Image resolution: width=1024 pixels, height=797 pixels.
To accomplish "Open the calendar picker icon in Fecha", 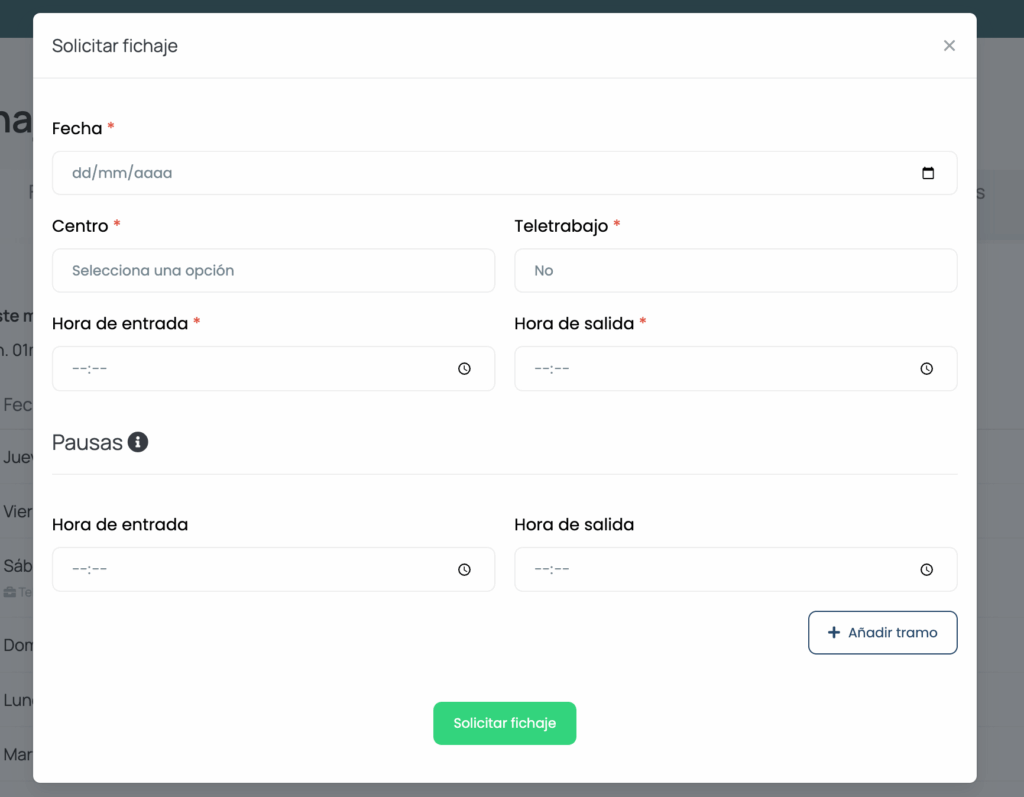I will pos(927,173).
